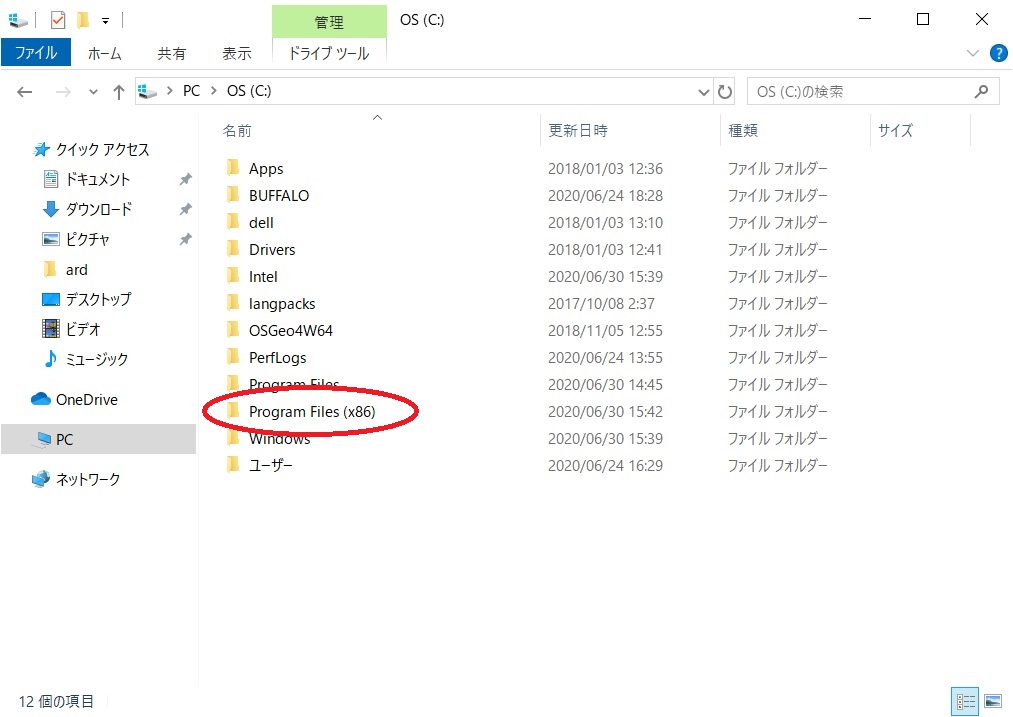This screenshot has height=717, width=1013.
Task: Open the ドライブ ツール tab
Action: click(x=328, y=53)
